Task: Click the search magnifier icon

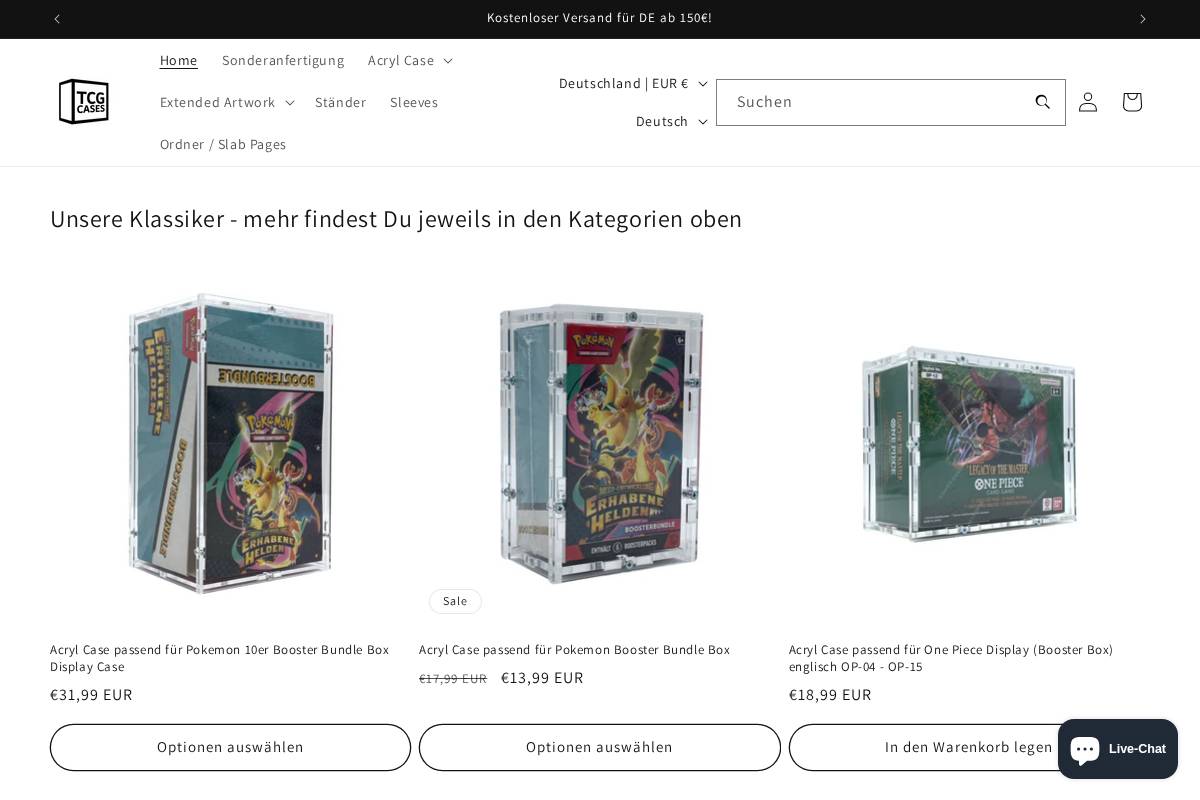Action: (1043, 102)
